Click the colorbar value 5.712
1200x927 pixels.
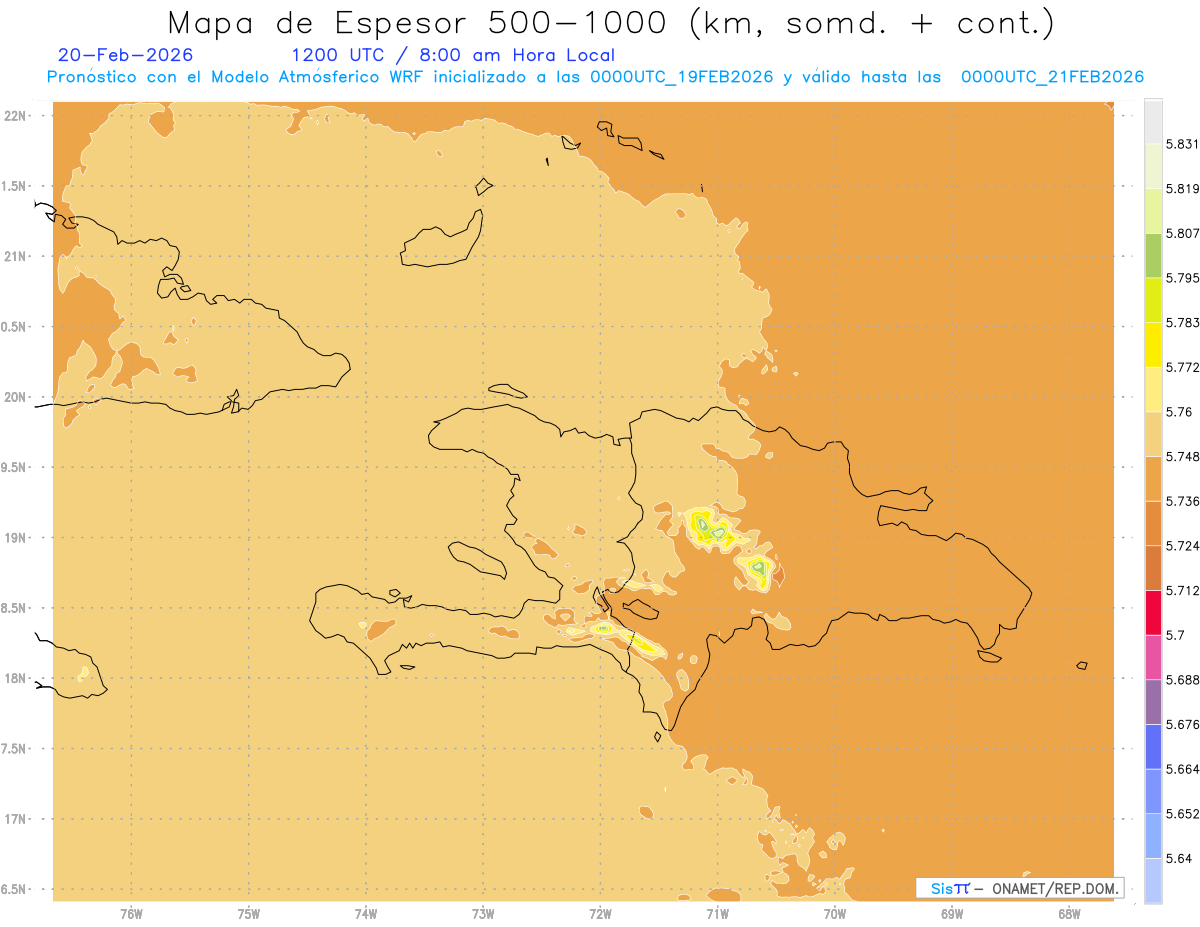coord(1184,590)
